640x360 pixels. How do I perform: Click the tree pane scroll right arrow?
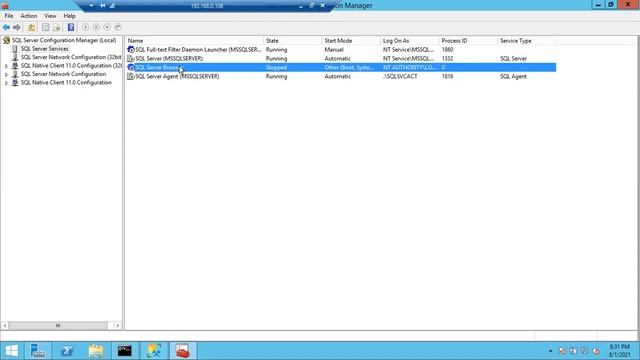pyautogui.click(x=118, y=326)
